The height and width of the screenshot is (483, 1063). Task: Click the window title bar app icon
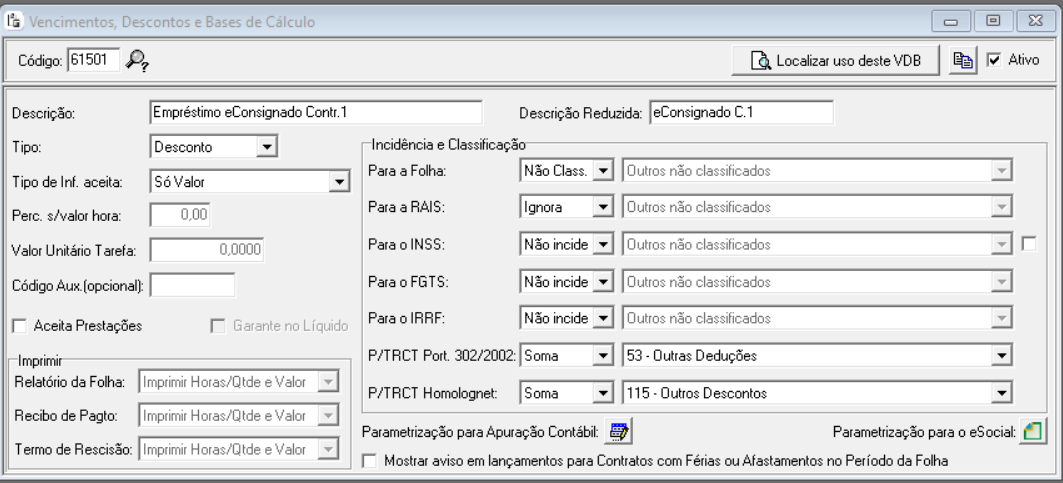[13, 19]
